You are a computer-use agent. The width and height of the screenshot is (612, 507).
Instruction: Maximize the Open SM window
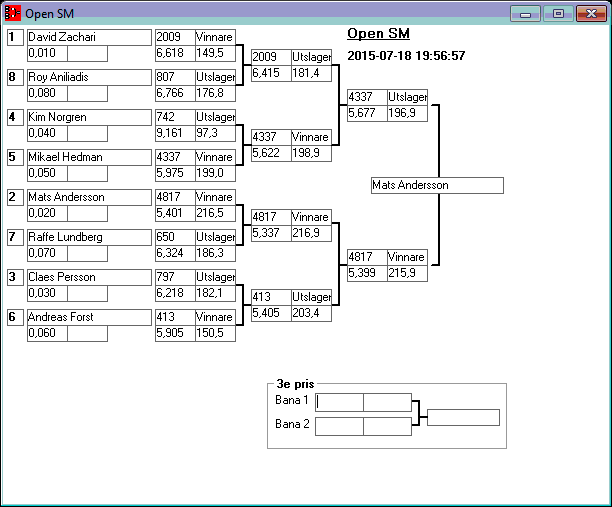point(558,14)
